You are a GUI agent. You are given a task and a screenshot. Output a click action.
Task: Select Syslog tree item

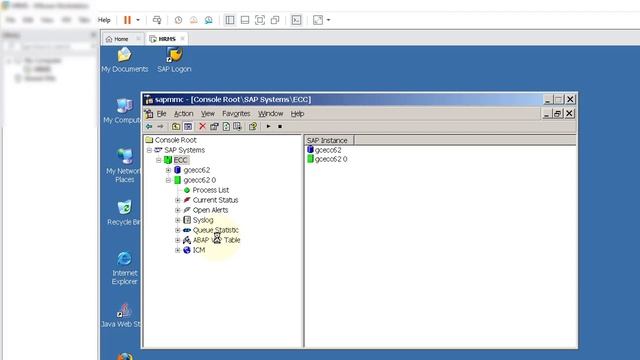[203, 220]
